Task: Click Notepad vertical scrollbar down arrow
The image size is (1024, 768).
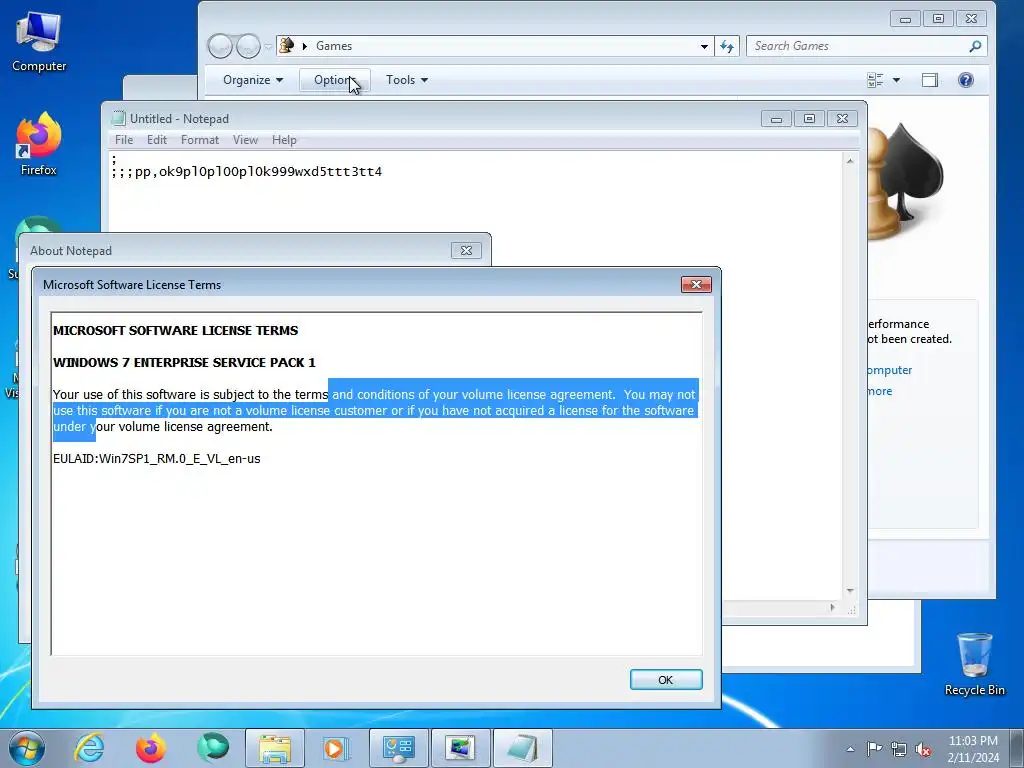Action: click(x=850, y=590)
